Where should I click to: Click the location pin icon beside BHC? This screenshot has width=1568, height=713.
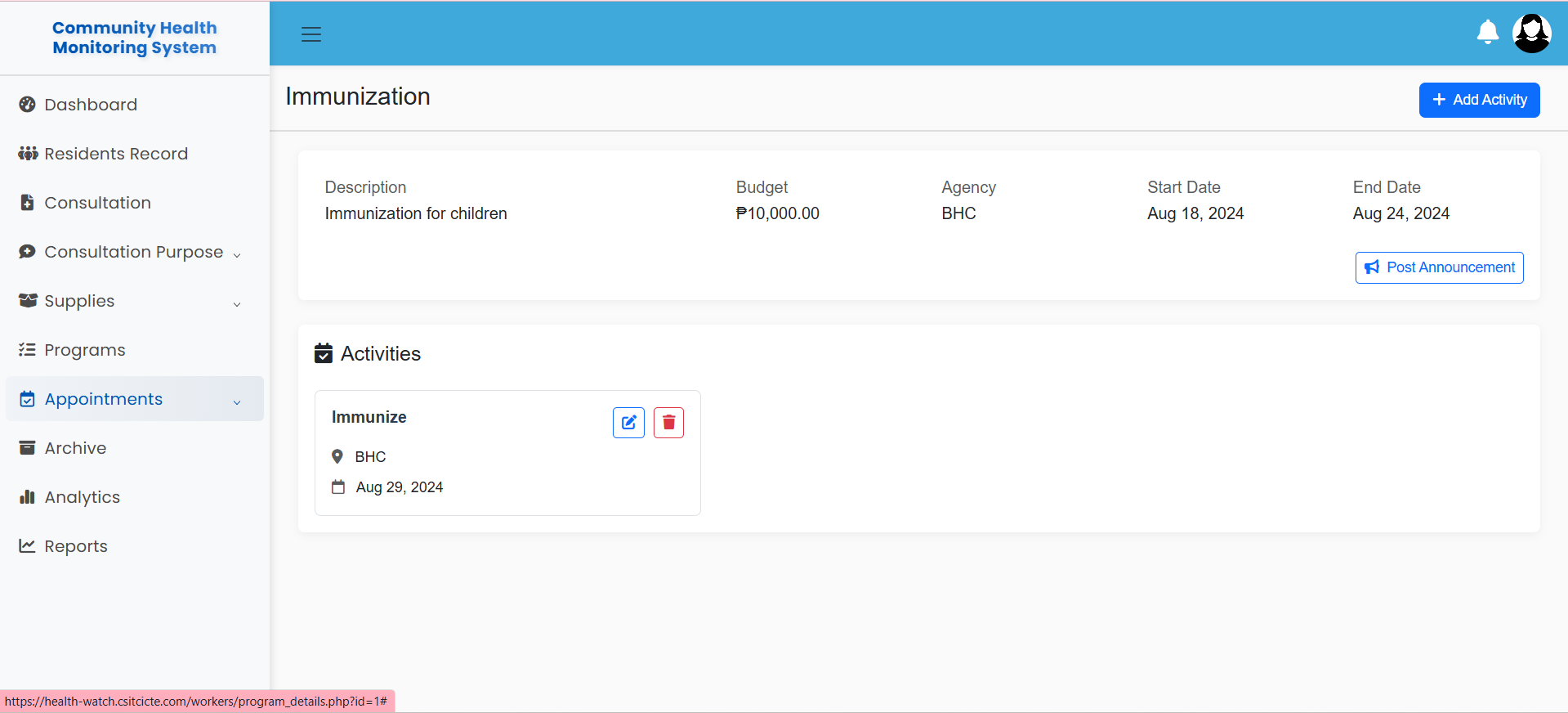[x=337, y=456]
